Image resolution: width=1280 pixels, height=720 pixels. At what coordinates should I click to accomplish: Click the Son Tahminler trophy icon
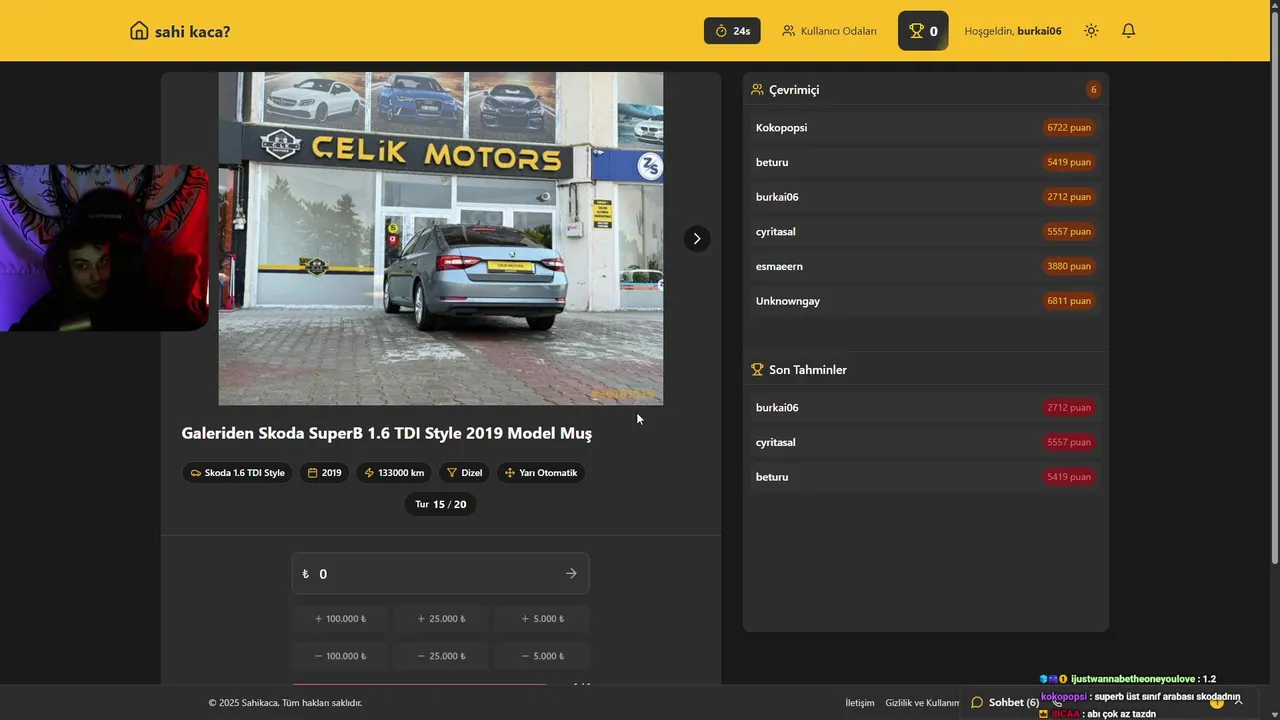[x=757, y=369]
